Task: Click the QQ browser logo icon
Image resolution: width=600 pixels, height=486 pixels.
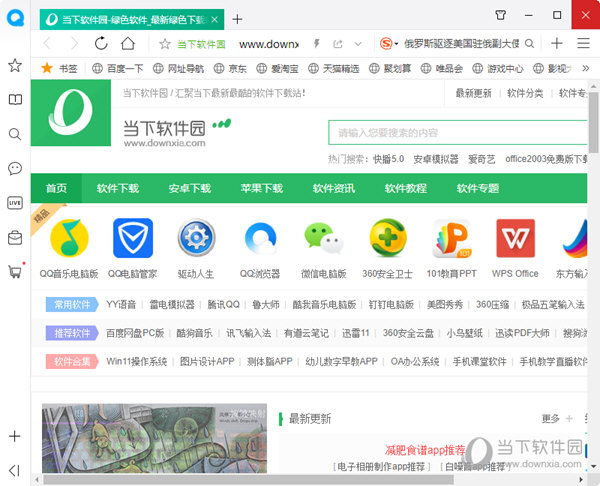Action: click(15, 17)
